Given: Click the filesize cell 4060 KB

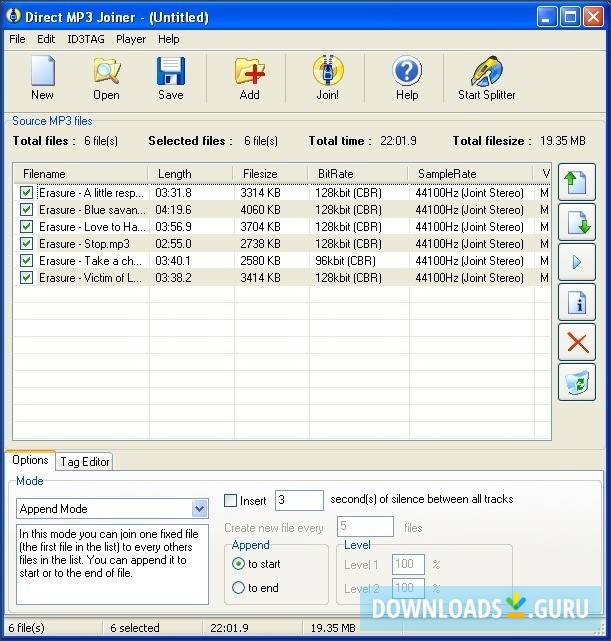Looking at the screenshot, I should click(260, 210).
